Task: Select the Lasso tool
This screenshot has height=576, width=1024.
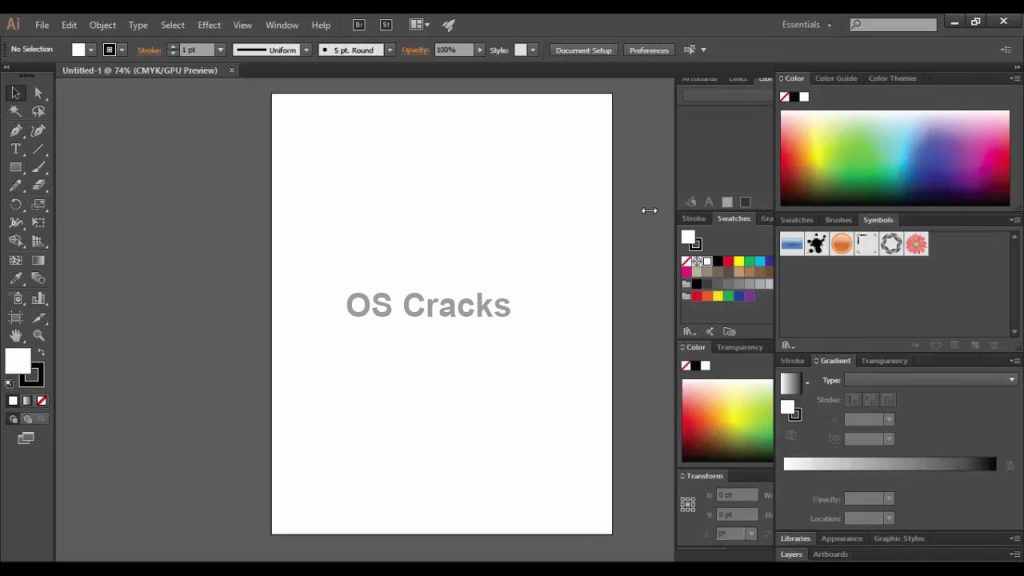Action: coord(39,112)
